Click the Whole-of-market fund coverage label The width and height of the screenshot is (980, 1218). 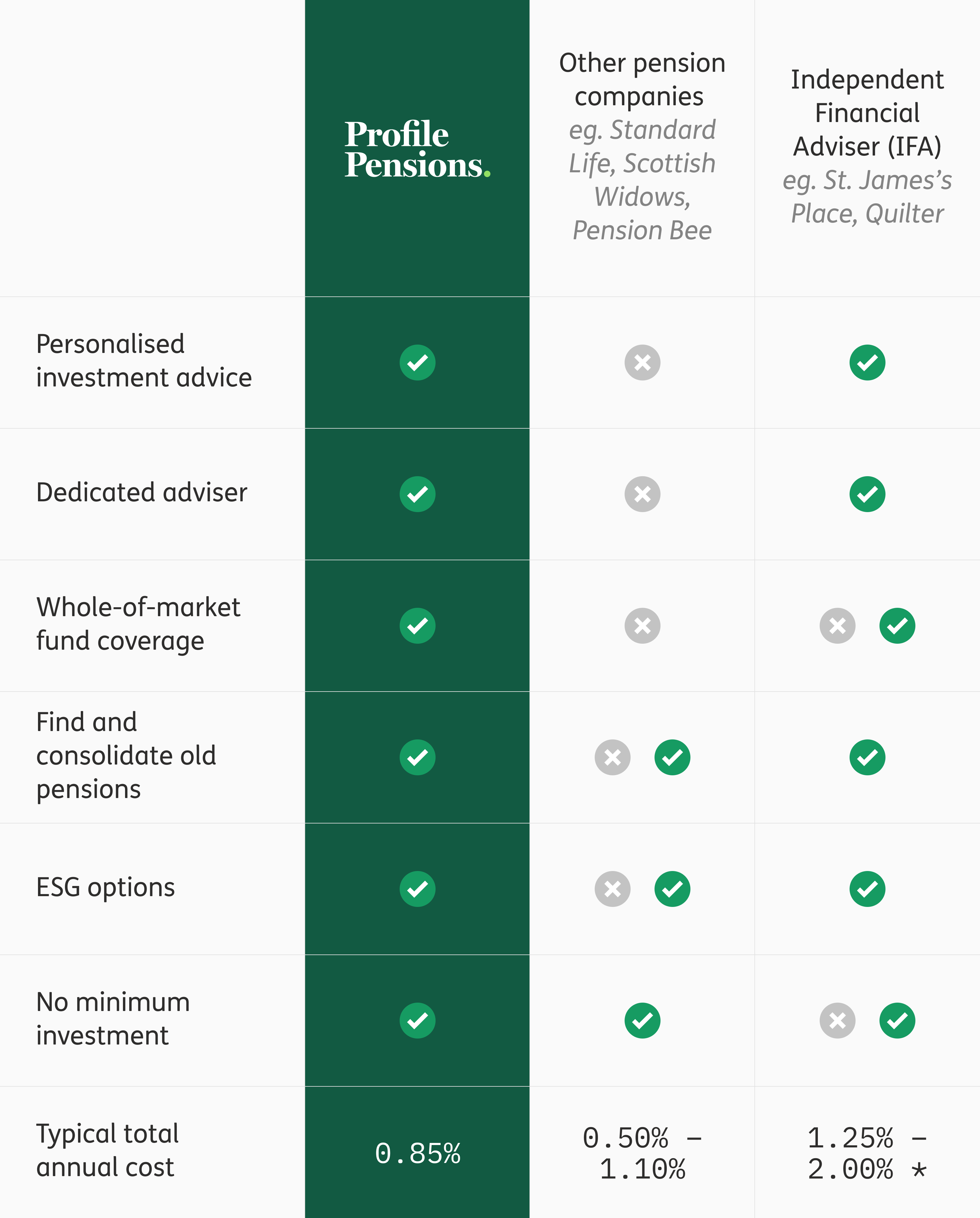pyautogui.click(x=139, y=624)
